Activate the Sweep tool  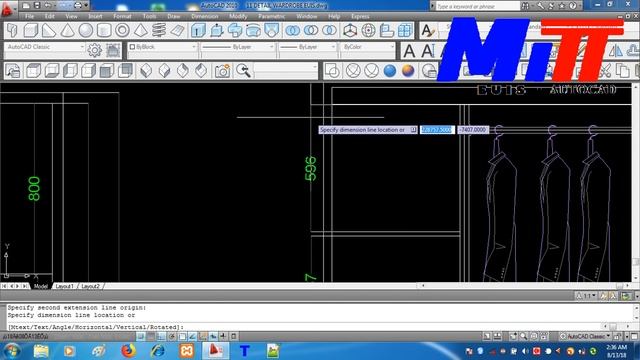click(x=235, y=31)
